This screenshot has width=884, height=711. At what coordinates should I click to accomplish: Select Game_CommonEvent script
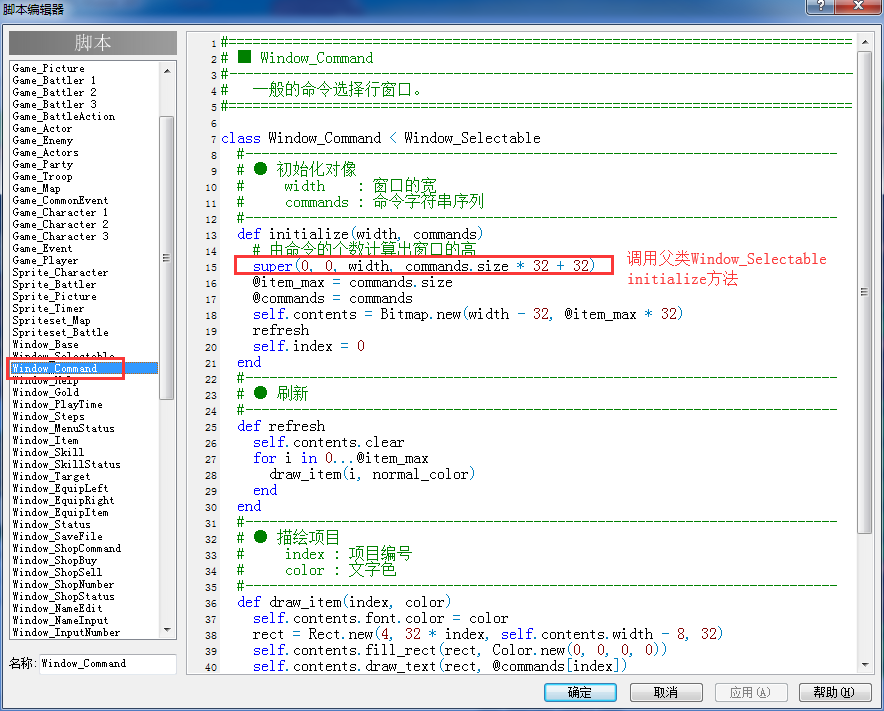click(x=60, y=200)
